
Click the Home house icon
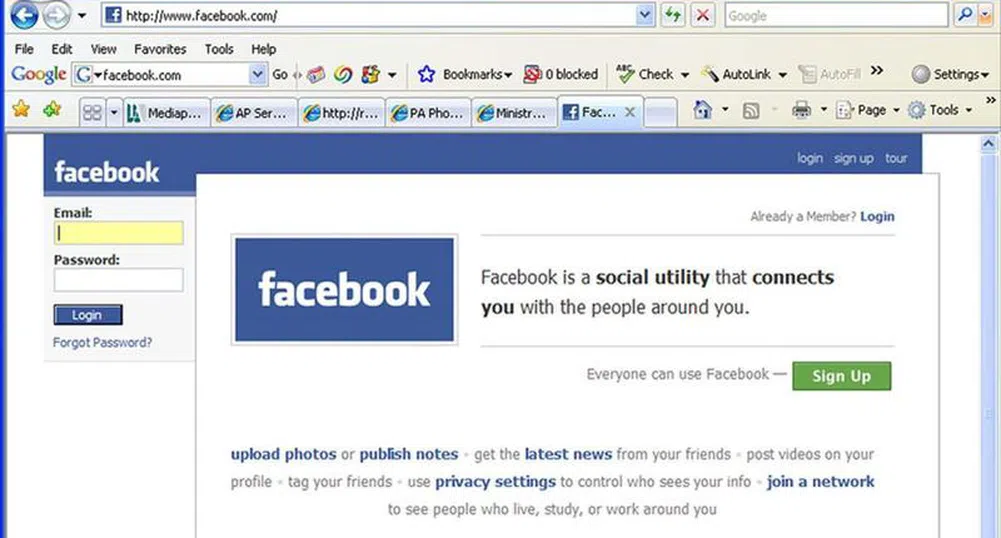702,110
